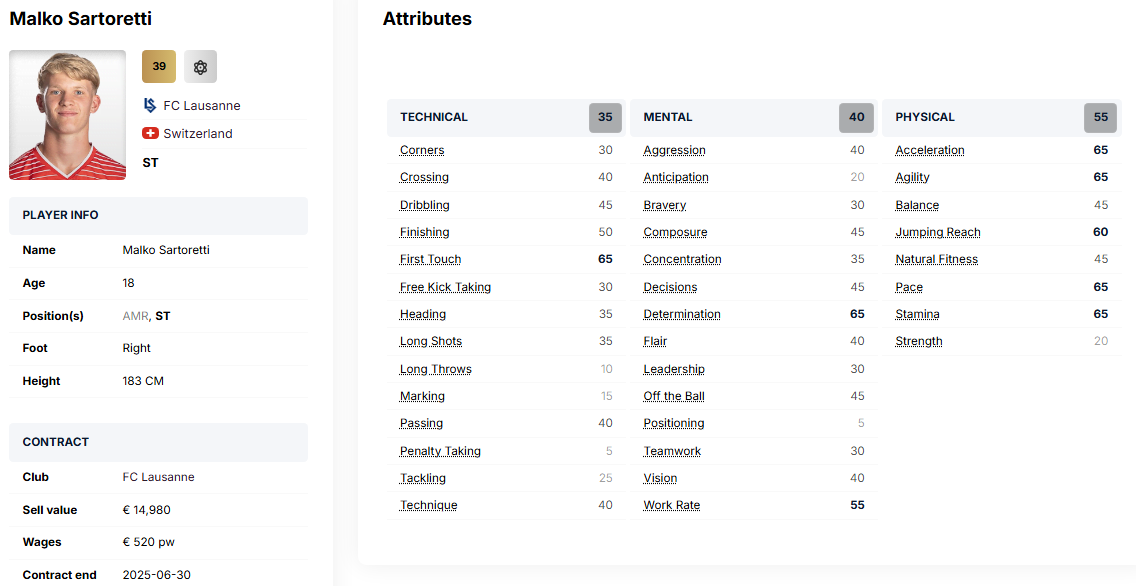Click the Jumping Reach attribute
Image resolution: width=1136 pixels, height=586 pixels.
(x=937, y=232)
